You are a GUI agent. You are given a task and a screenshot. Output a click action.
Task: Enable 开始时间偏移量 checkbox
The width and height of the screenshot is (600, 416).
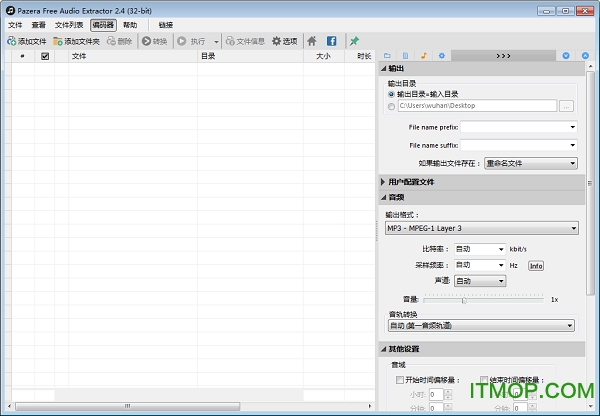pyautogui.click(x=400, y=380)
